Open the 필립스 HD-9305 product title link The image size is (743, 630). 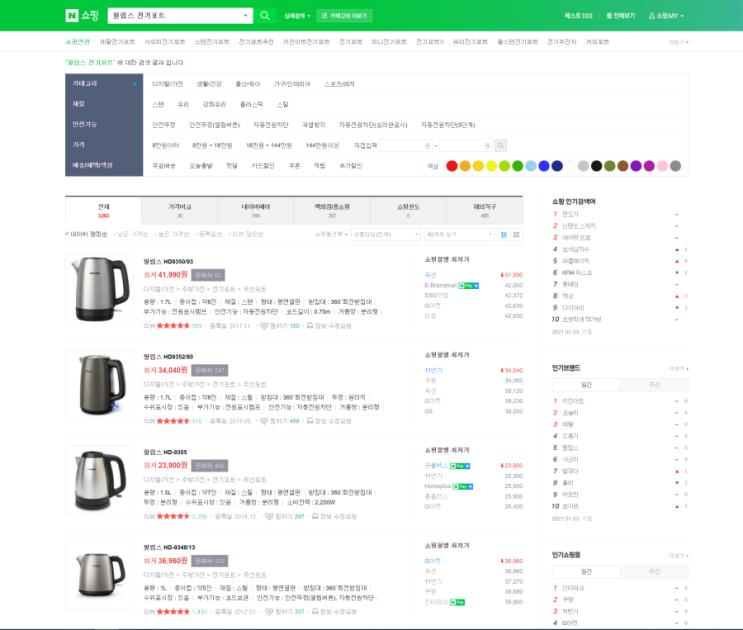coord(165,452)
